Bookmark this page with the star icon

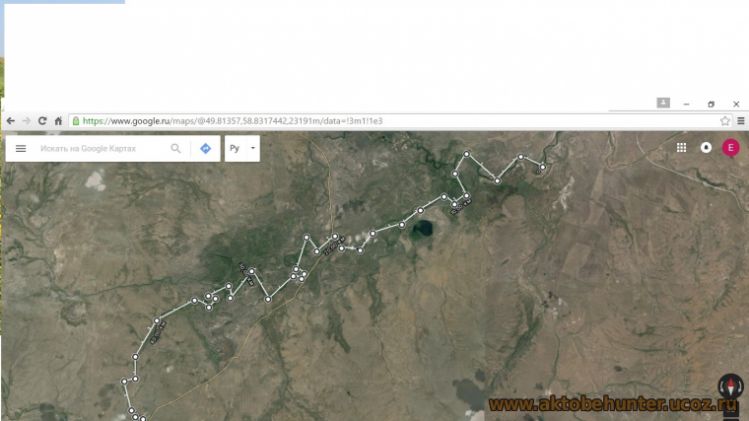click(x=725, y=121)
